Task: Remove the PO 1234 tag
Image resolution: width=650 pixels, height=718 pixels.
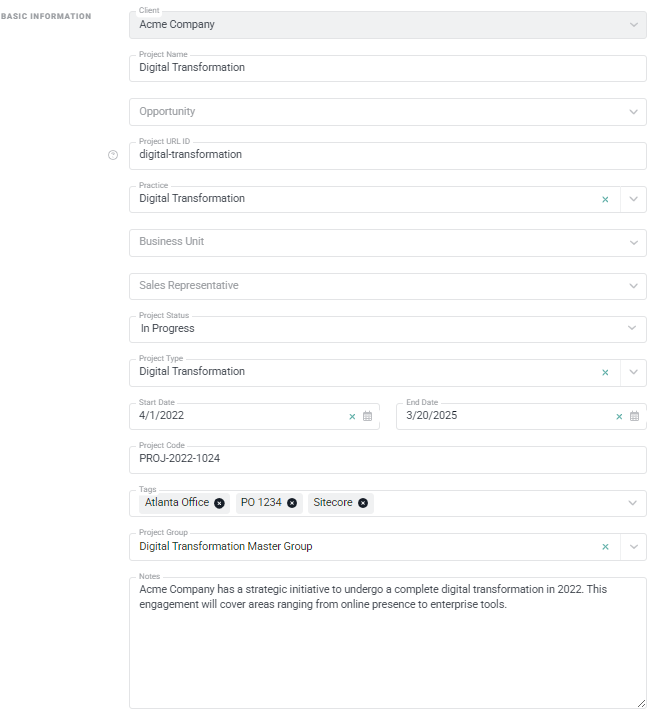Action: tap(292, 503)
